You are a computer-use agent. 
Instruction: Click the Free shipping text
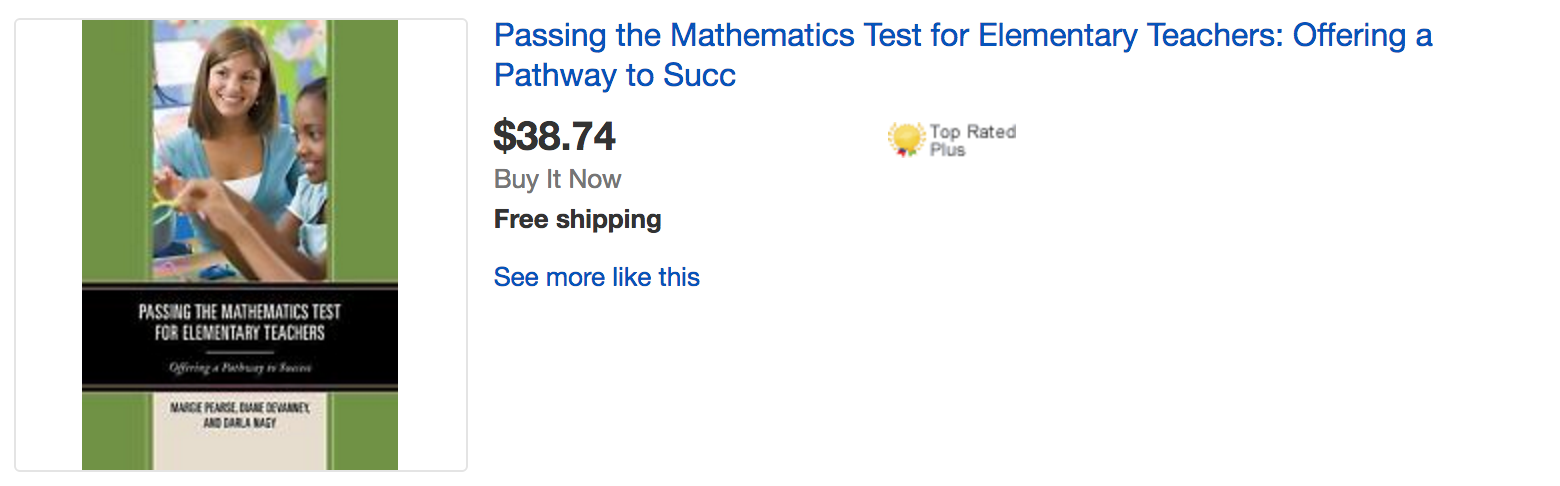[x=577, y=219]
